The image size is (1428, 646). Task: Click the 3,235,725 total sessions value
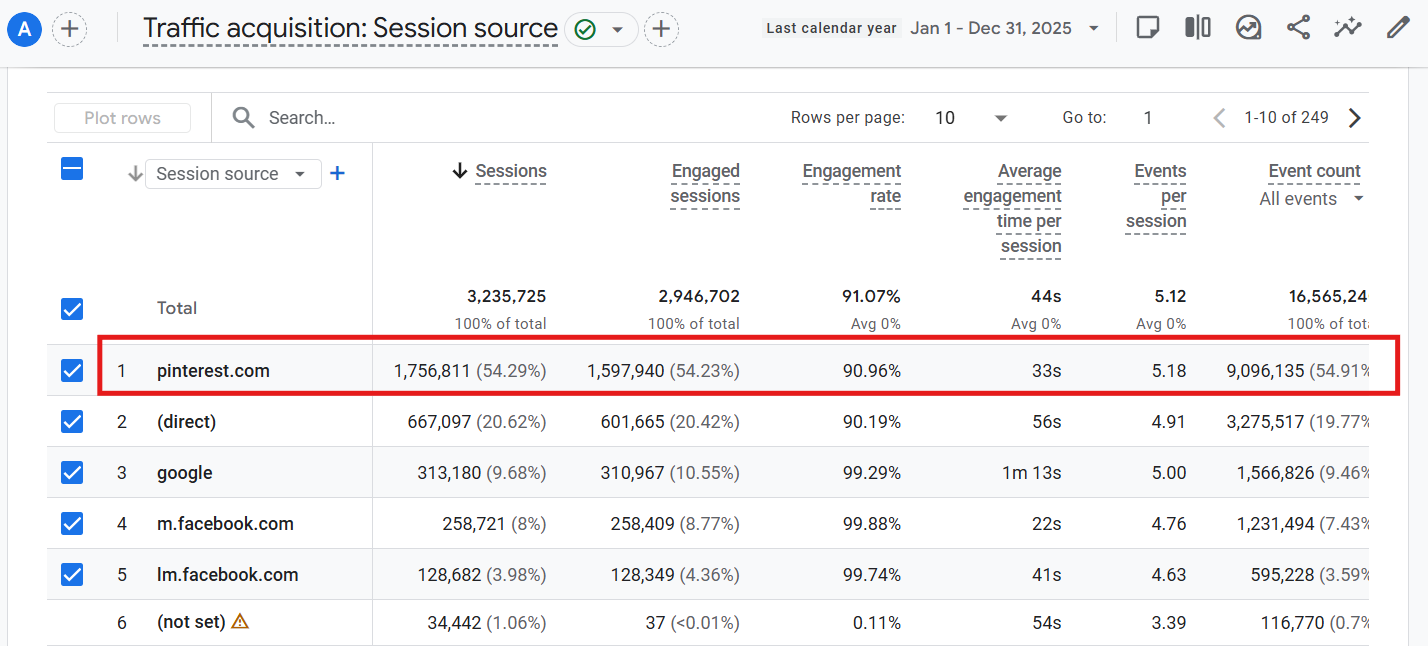506,296
